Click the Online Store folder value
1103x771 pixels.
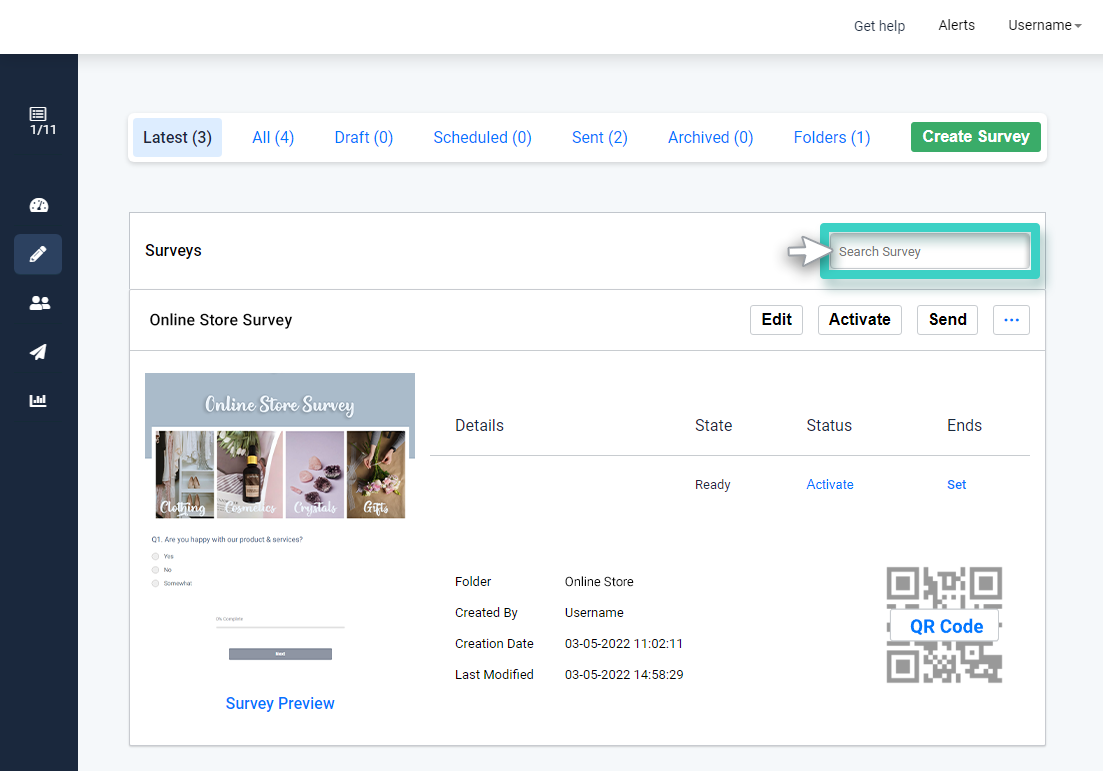(x=599, y=582)
